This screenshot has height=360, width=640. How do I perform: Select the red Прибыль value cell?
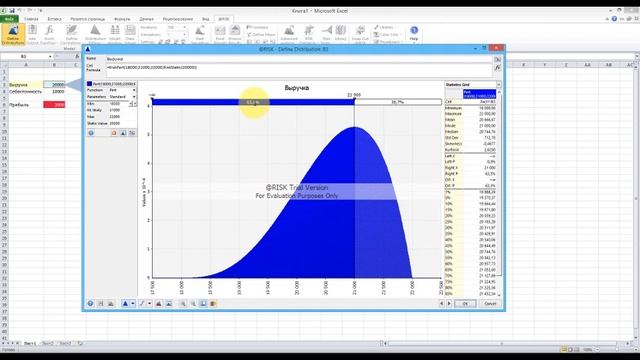point(54,105)
